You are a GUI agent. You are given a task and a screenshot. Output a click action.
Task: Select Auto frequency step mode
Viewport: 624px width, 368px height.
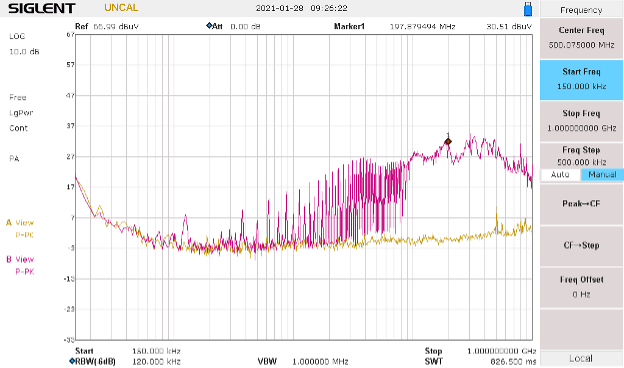pyautogui.click(x=560, y=174)
